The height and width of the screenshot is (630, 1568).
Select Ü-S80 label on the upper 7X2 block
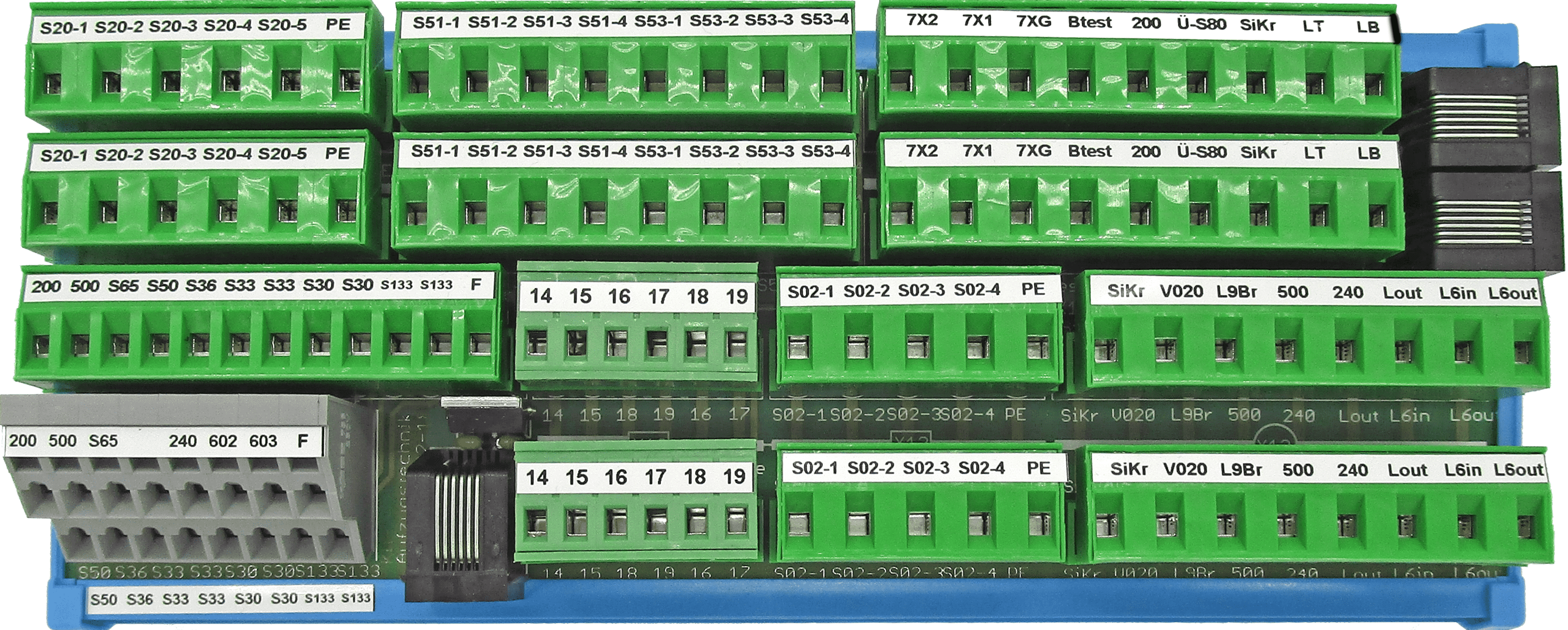(1201, 25)
